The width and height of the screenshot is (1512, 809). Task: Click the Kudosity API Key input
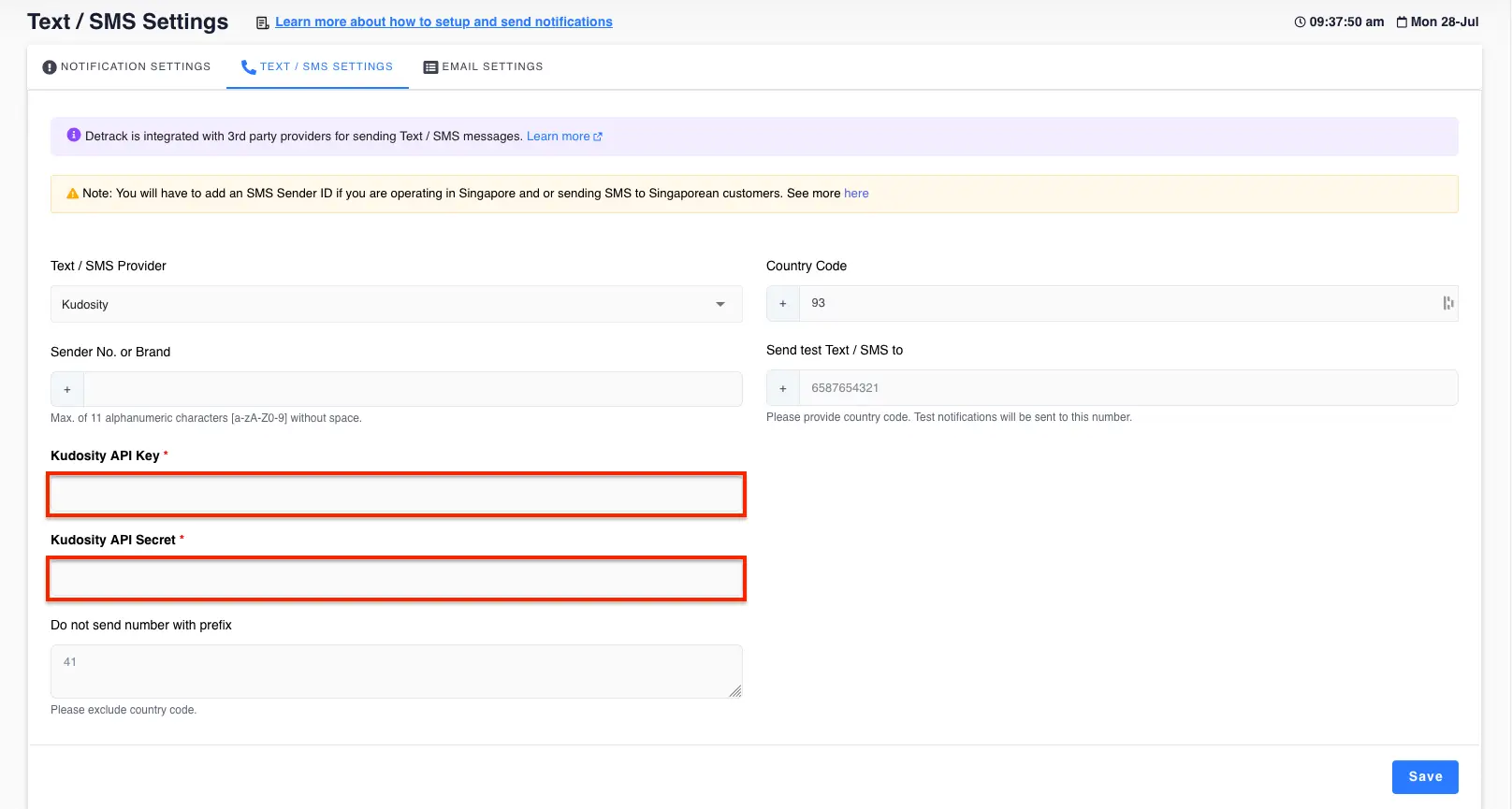point(396,495)
